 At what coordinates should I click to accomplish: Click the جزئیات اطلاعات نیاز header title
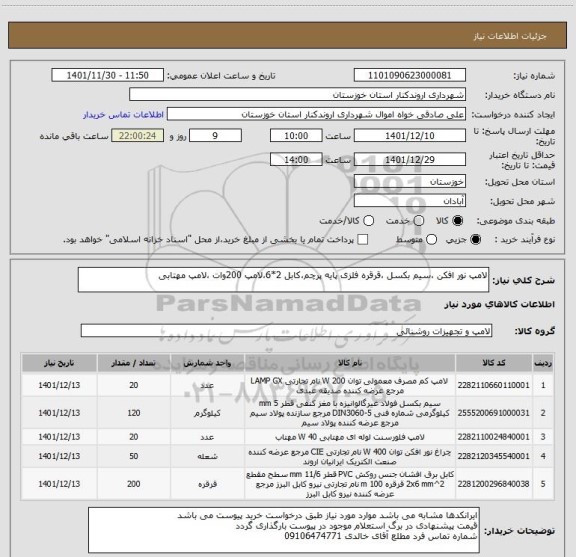click(510, 36)
